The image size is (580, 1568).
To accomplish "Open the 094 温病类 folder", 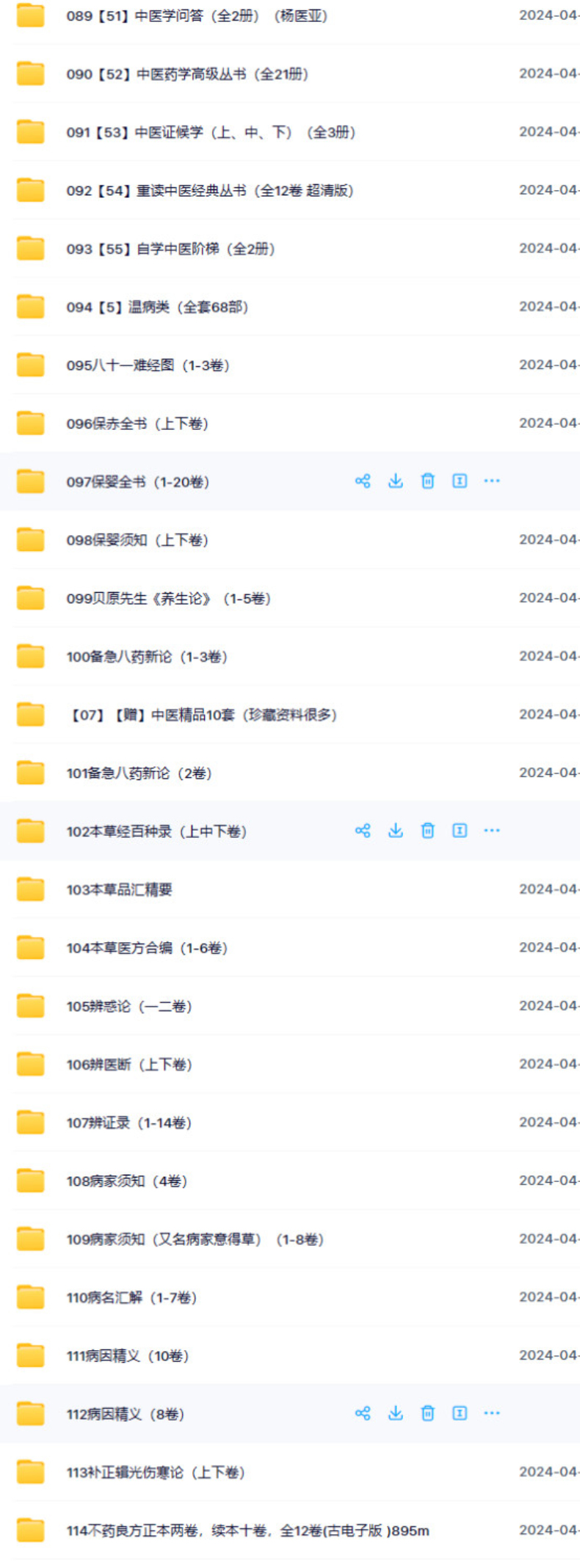I will pos(157,307).
